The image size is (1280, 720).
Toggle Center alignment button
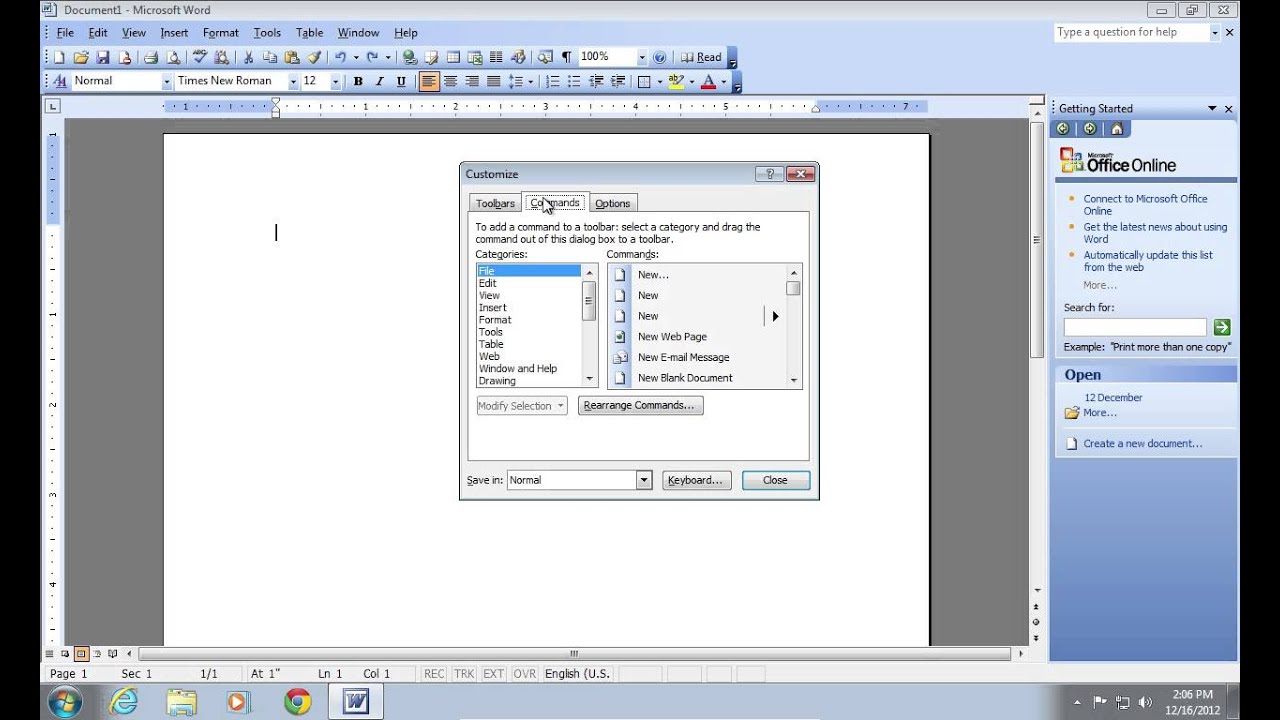coord(450,82)
